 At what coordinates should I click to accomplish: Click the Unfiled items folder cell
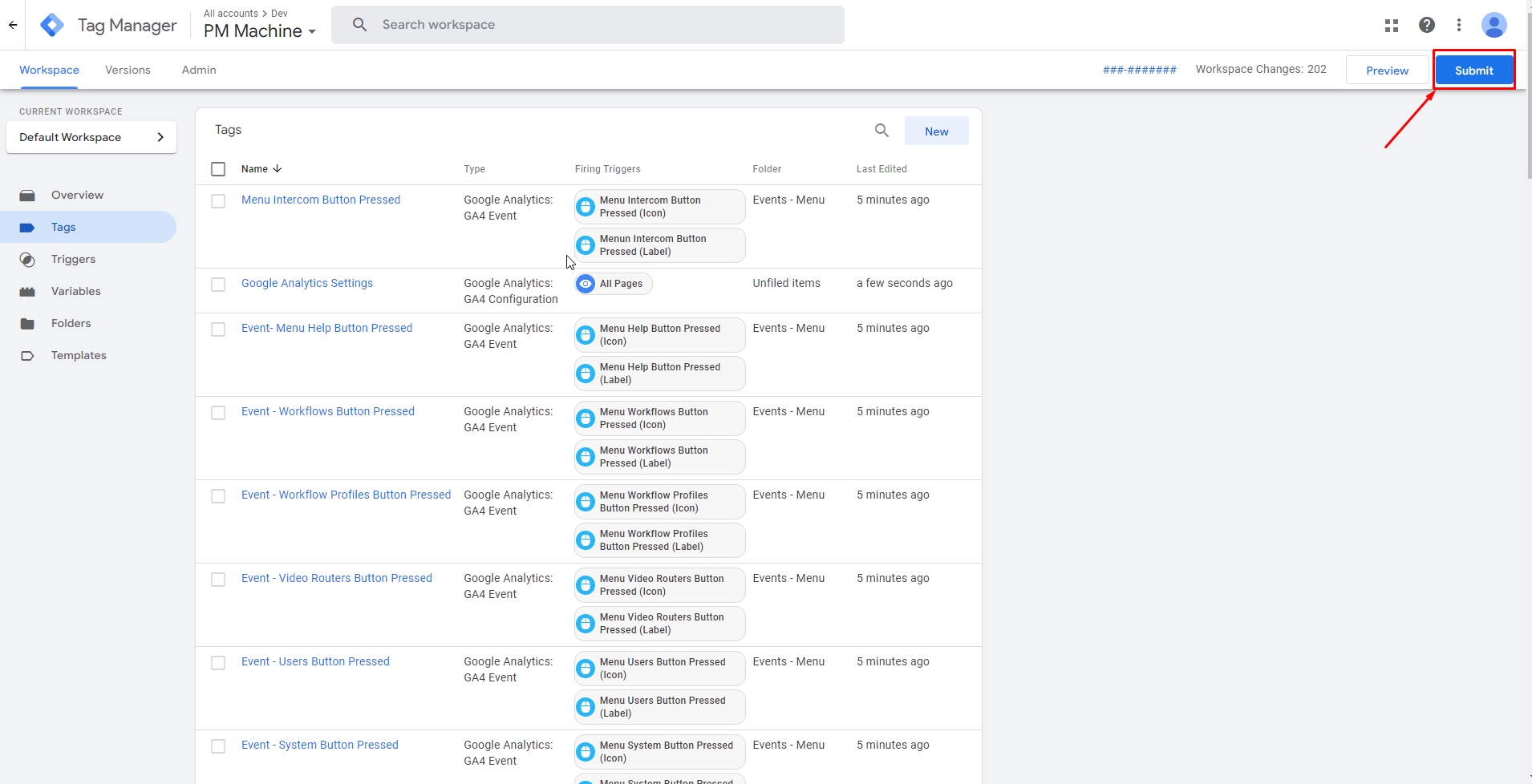pyautogui.click(x=786, y=283)
